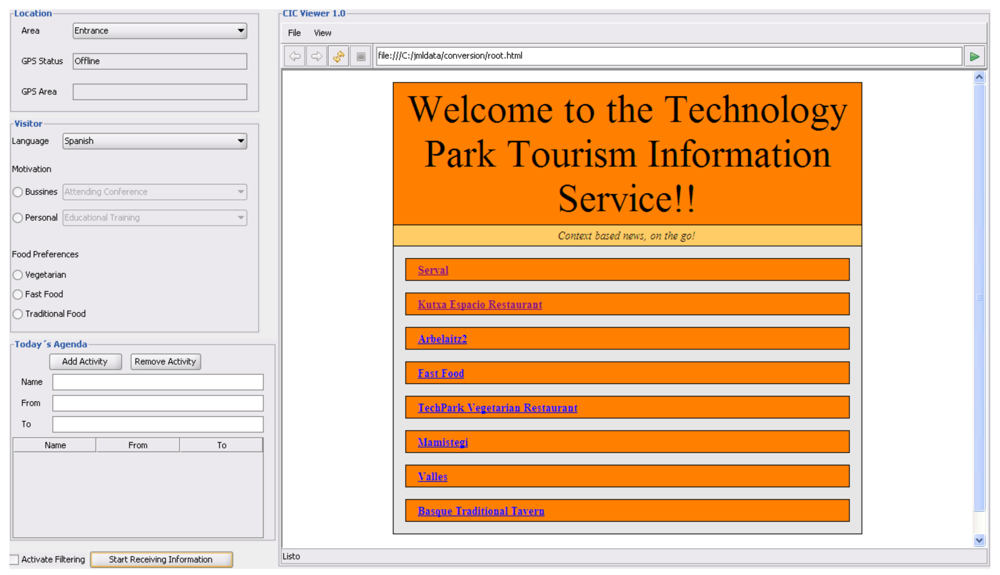This screenshot has width=1000, height=575.
Task: Choose the Vegetarian food preference
Action: point(18,275)
